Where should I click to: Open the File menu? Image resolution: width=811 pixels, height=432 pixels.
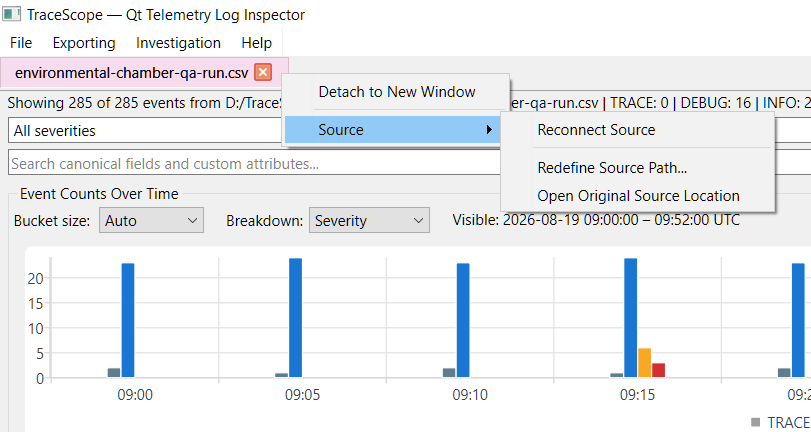click(x=21, y=43)
